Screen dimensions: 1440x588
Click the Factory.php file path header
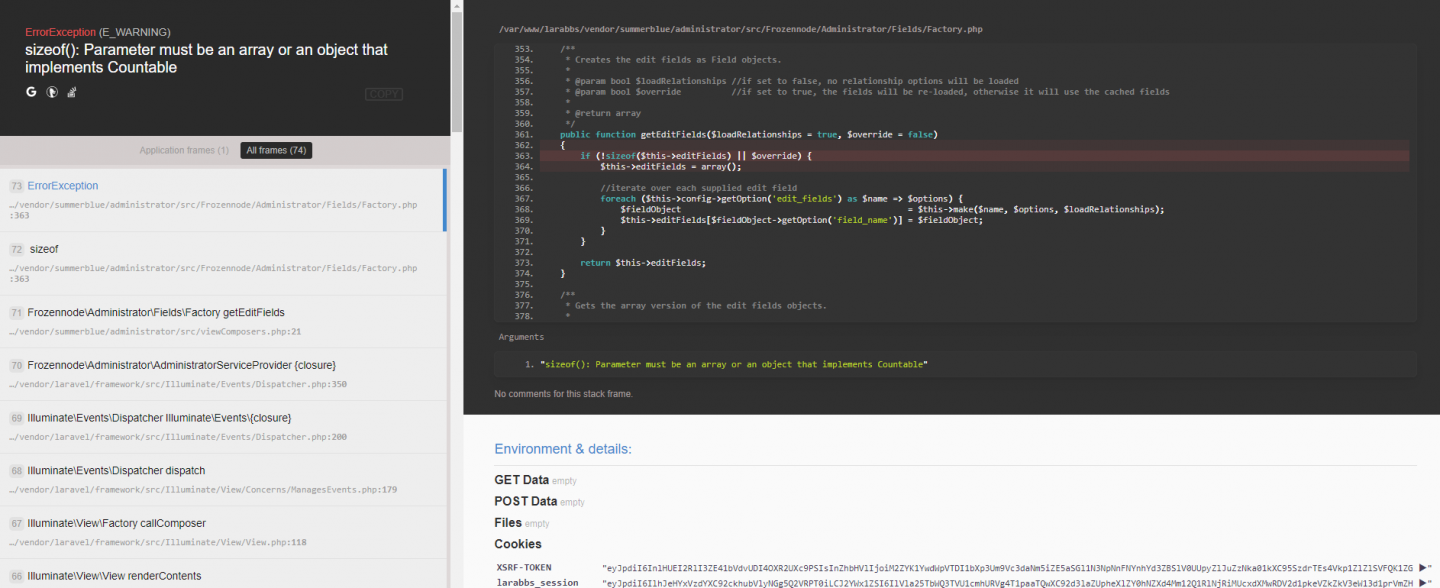pyautogui.click(x=740, y=30)
